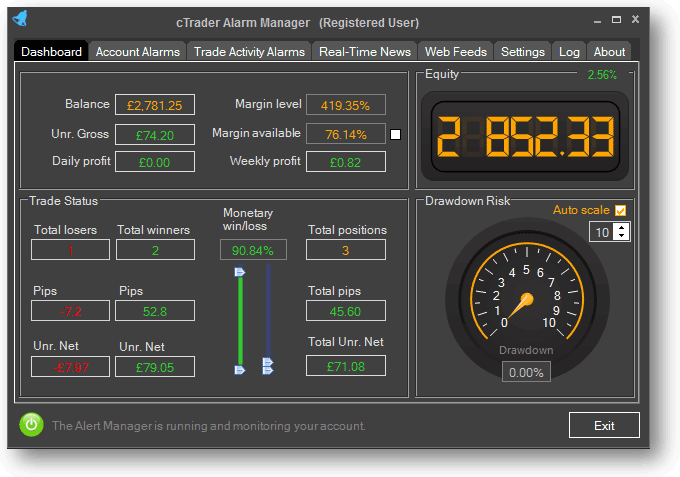The image size is (680, 477).
Task: Open the About tab
Action: pyautogui.click(x=609, y=52)
